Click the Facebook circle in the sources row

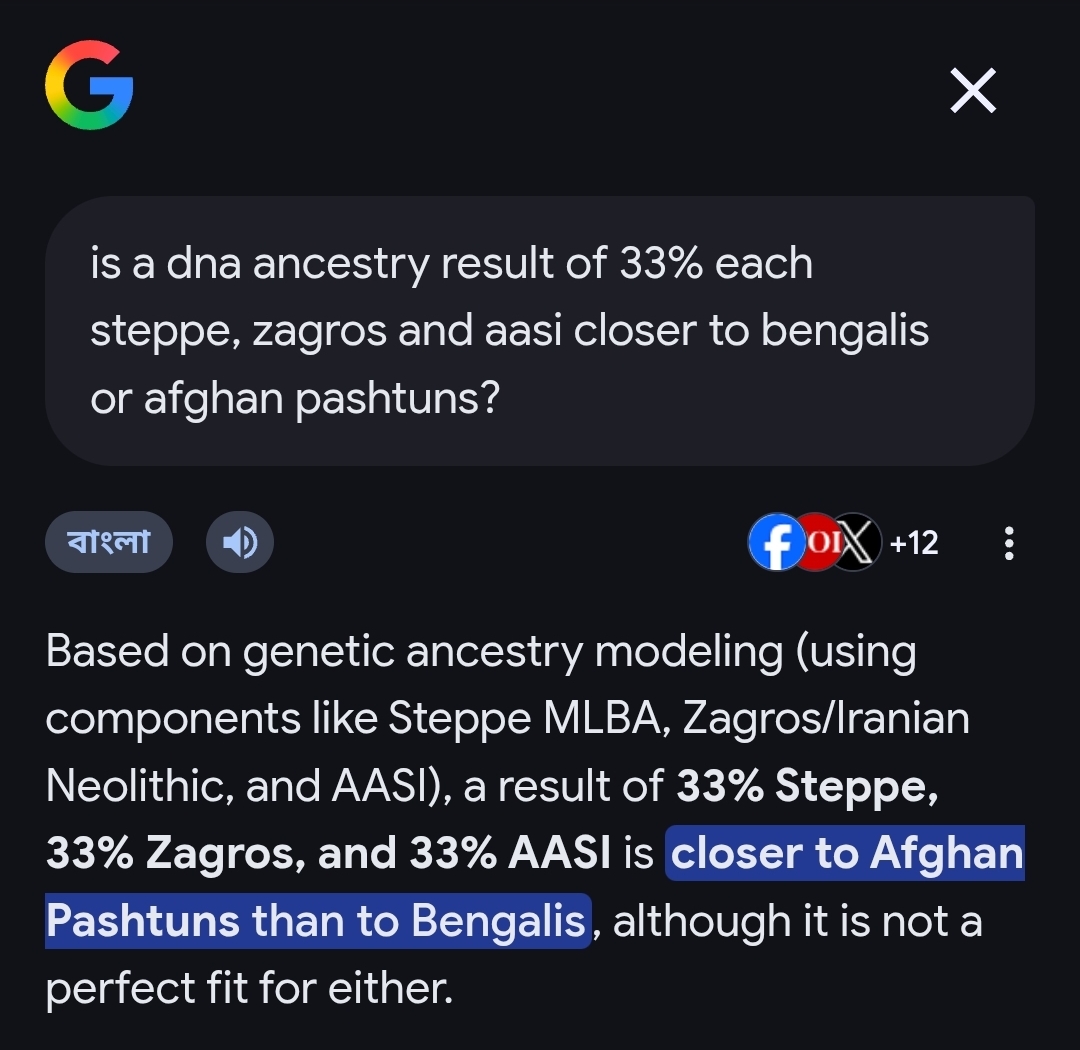(x=777, y=542)
